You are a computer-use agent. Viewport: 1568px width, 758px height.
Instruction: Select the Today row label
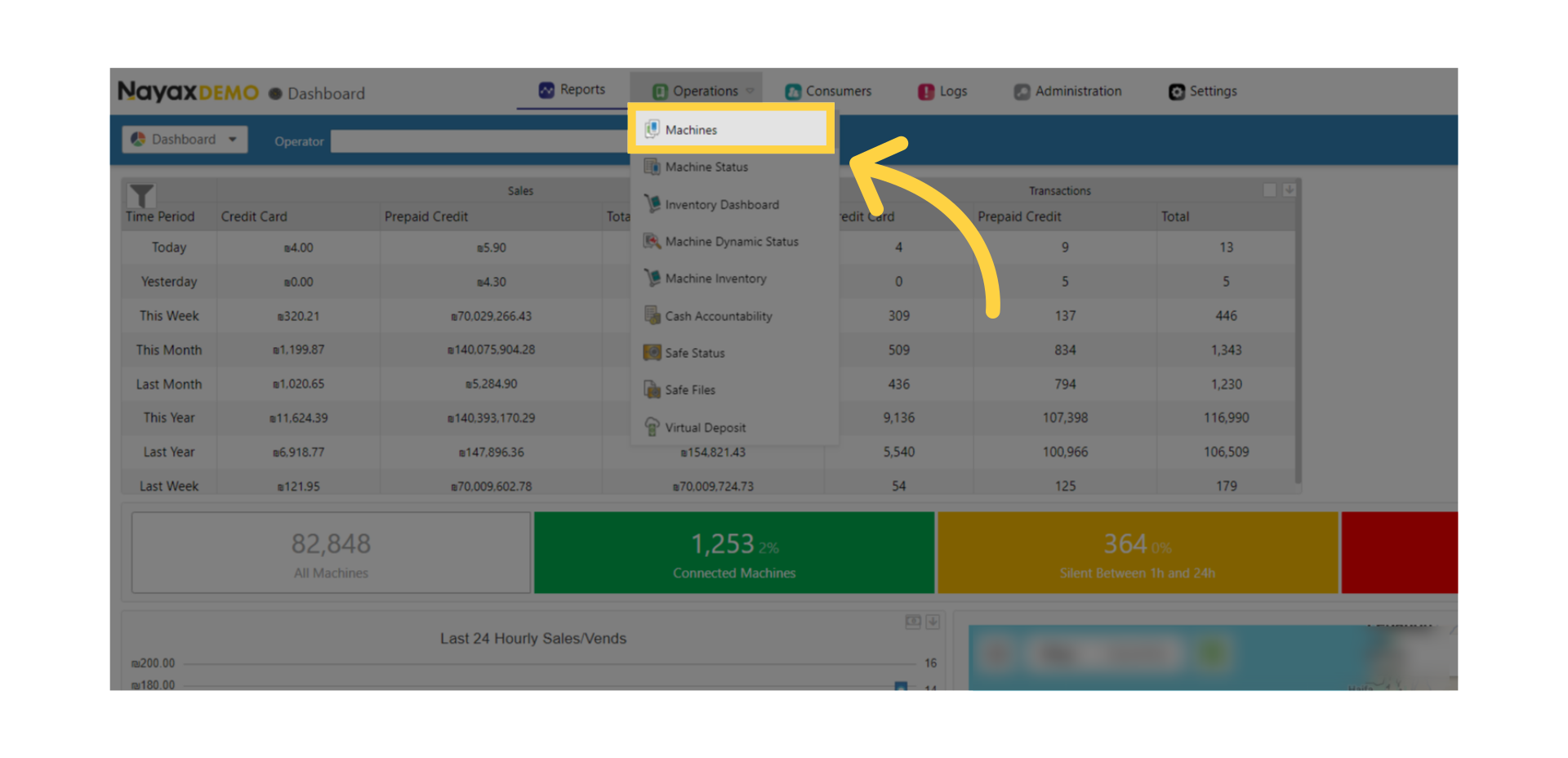[x=169, y=247]
